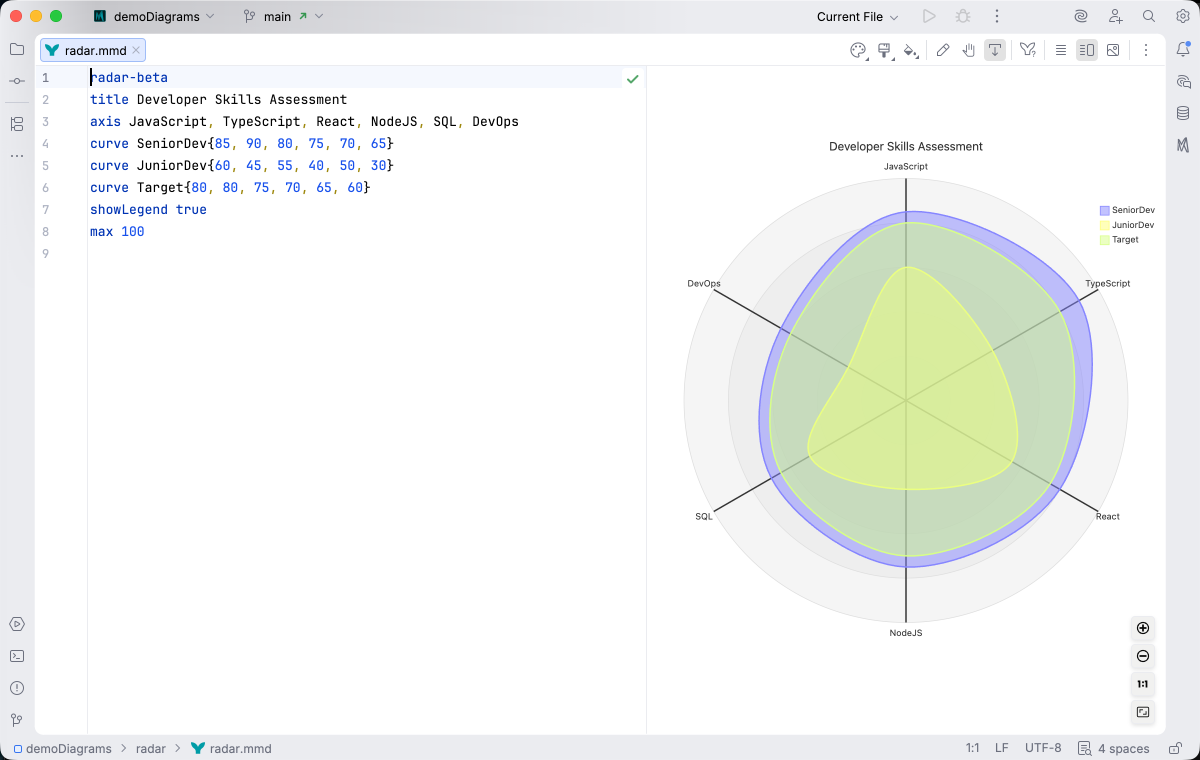This screenshot has height=760, width=1200.
Task: Debug the current file
Action: pyautogui.click(x=963, y=16)
